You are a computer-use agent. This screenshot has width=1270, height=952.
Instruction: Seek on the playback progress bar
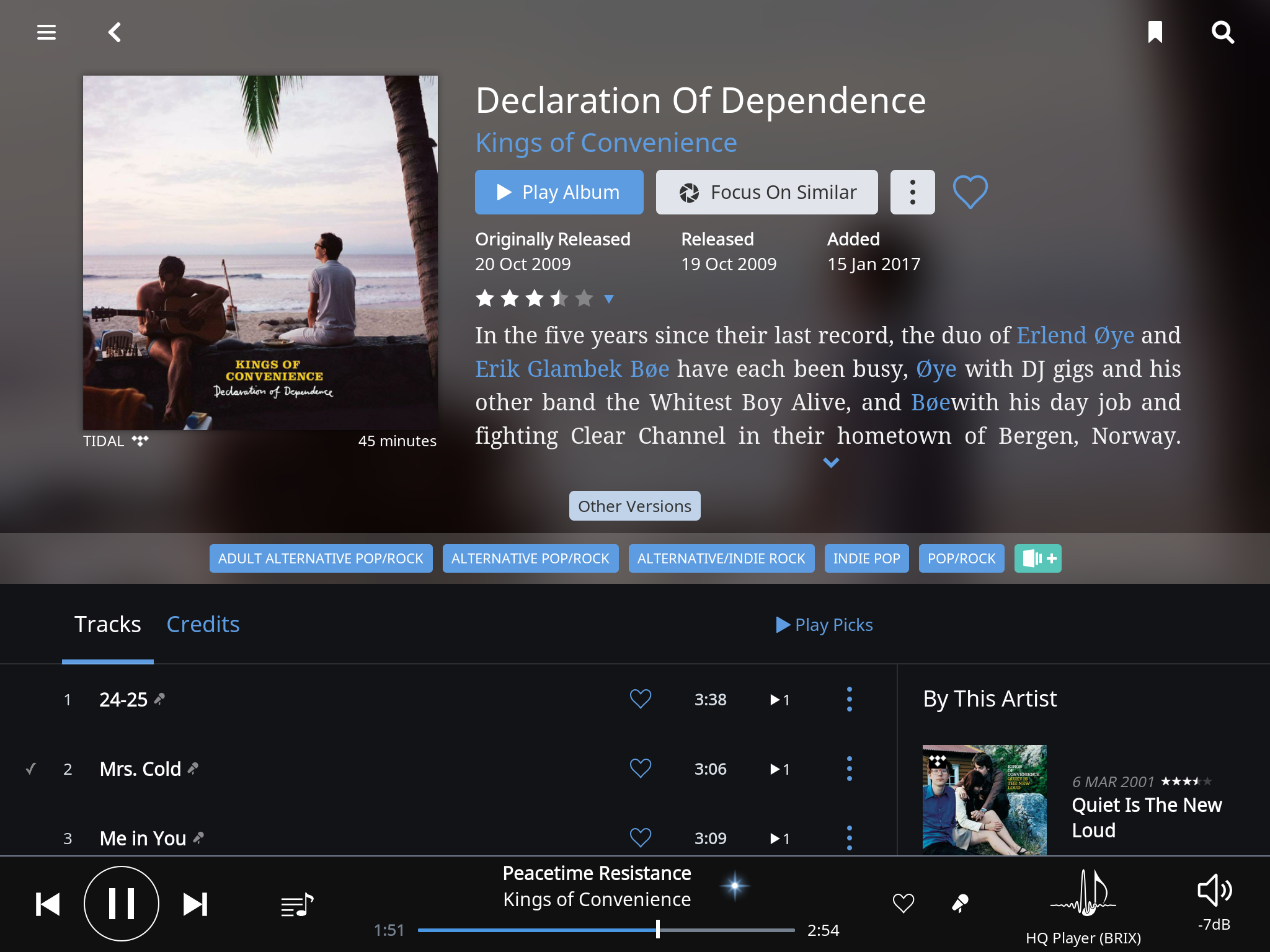pos(606,930)
